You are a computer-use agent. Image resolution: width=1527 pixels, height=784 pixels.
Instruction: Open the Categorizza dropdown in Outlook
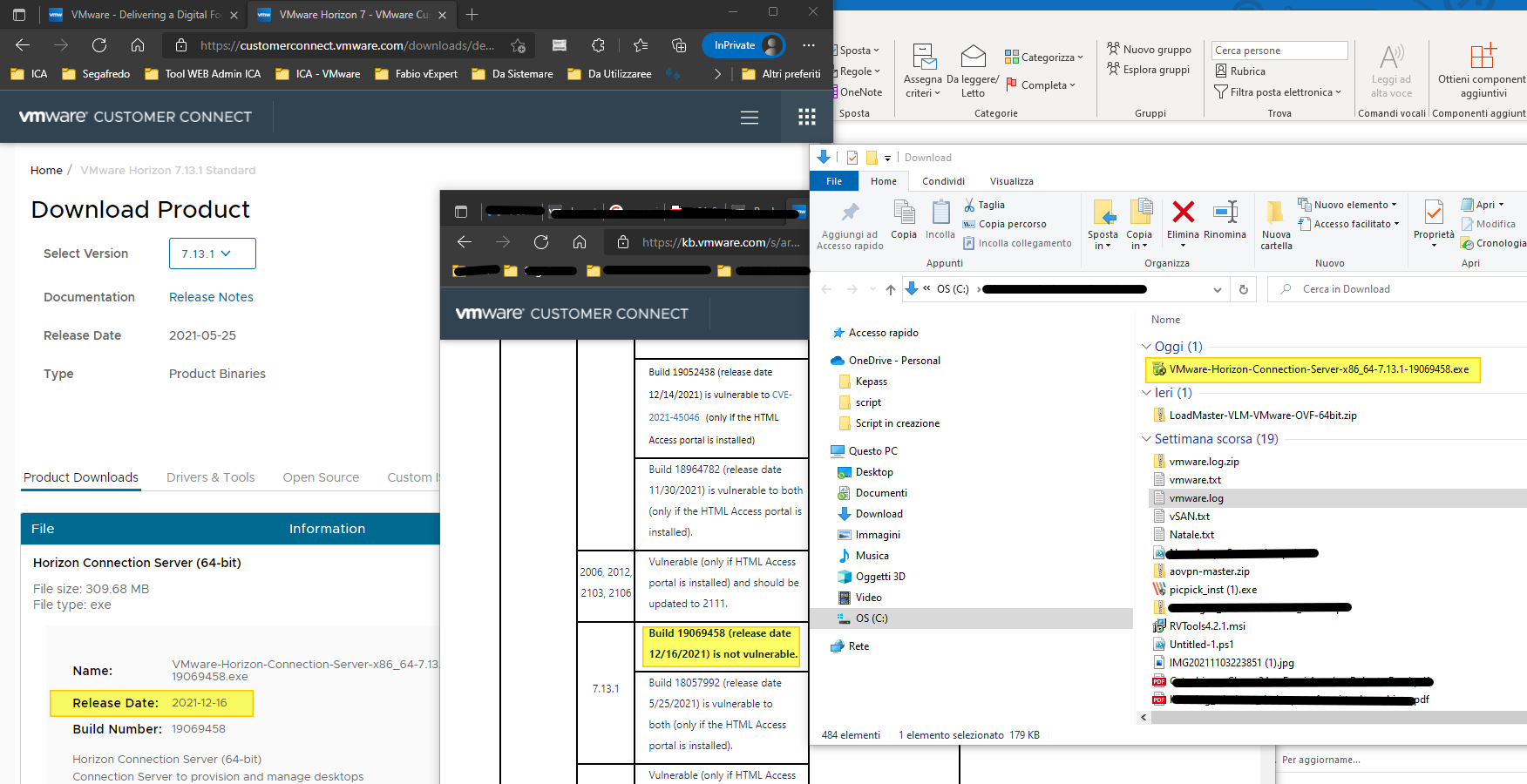click(x=1043, y=57)
